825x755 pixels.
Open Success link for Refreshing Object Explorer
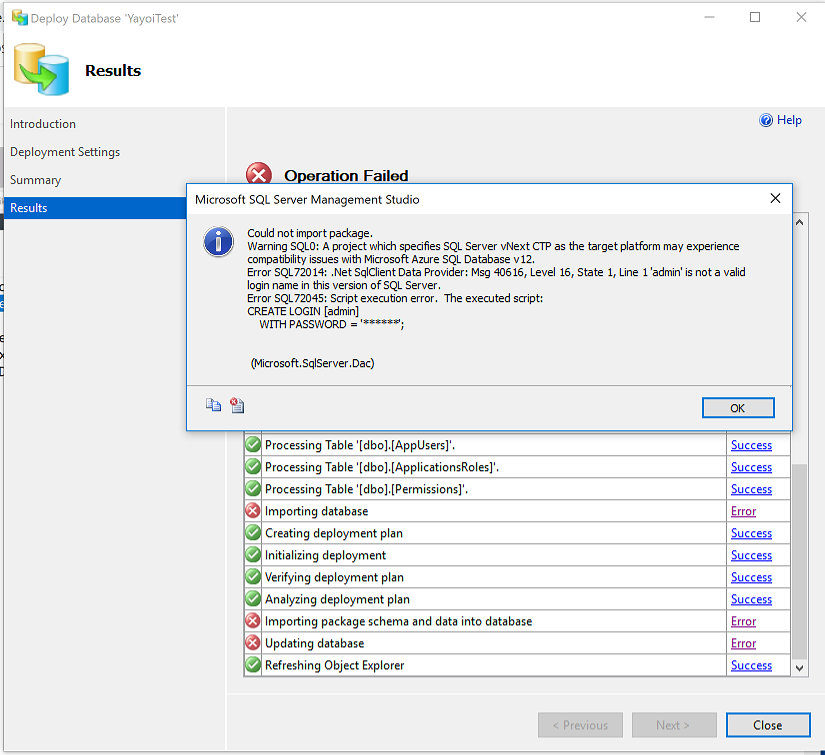click(751, 666)
